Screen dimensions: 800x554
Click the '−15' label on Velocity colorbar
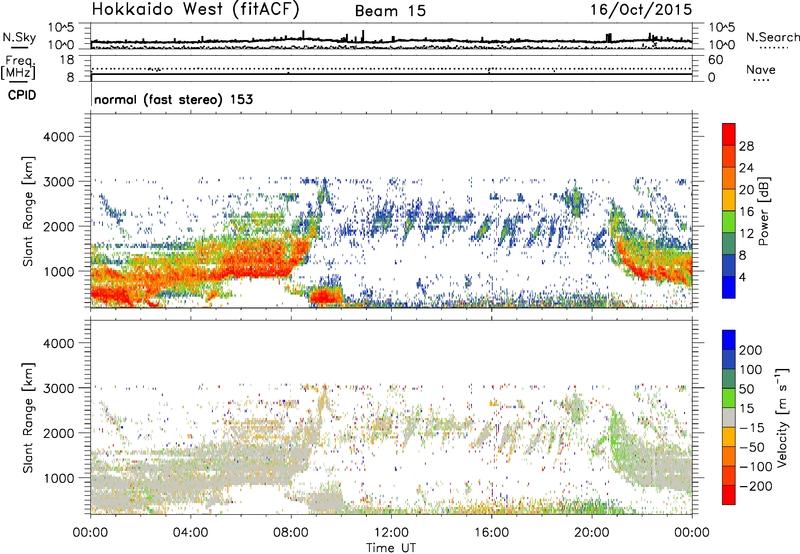752,428
